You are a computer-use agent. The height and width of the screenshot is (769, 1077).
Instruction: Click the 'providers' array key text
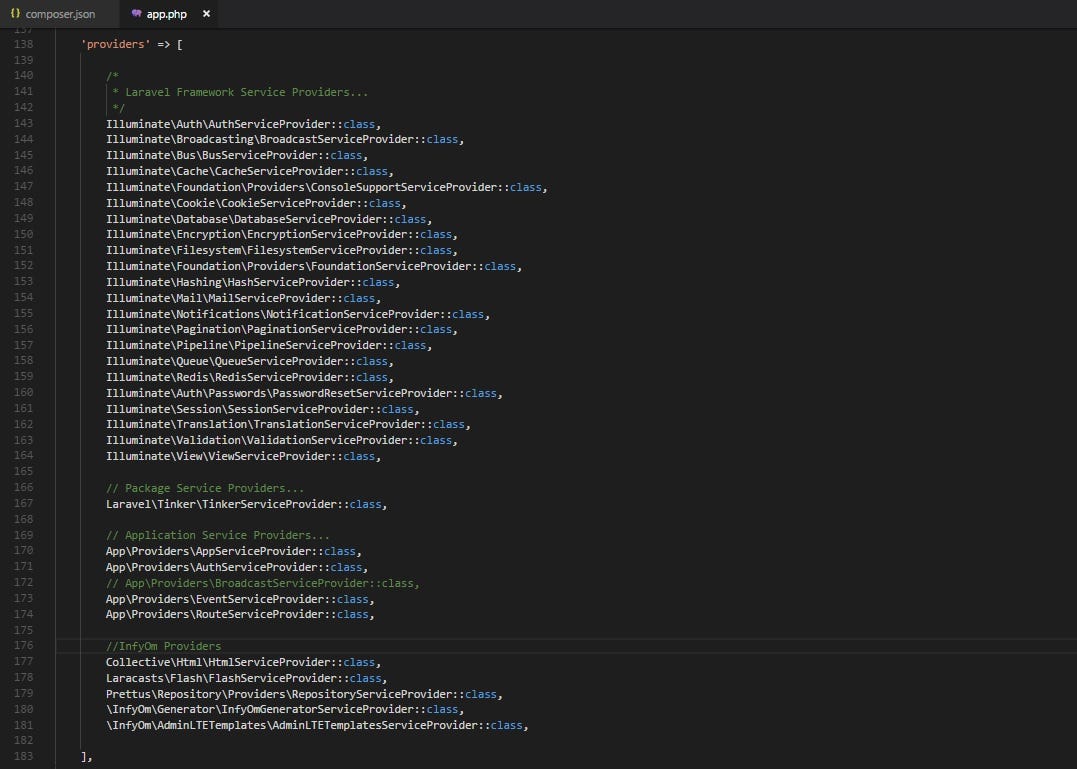pos(116,45)
